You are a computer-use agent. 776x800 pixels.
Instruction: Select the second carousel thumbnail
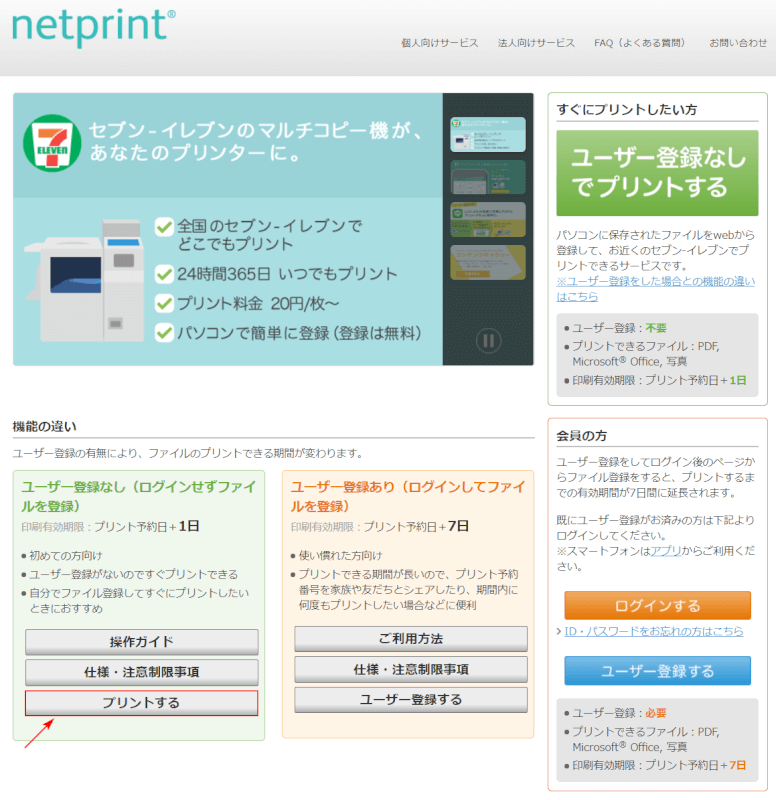tap(487, 177)
